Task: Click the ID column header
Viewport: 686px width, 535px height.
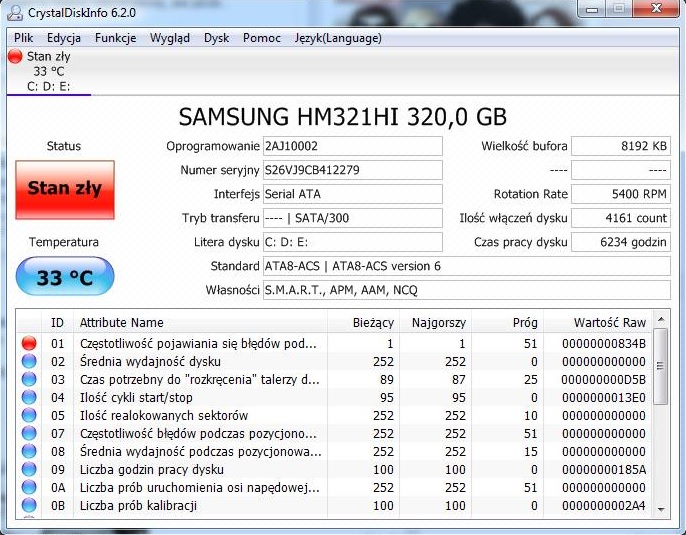Action: coord(57,322)
